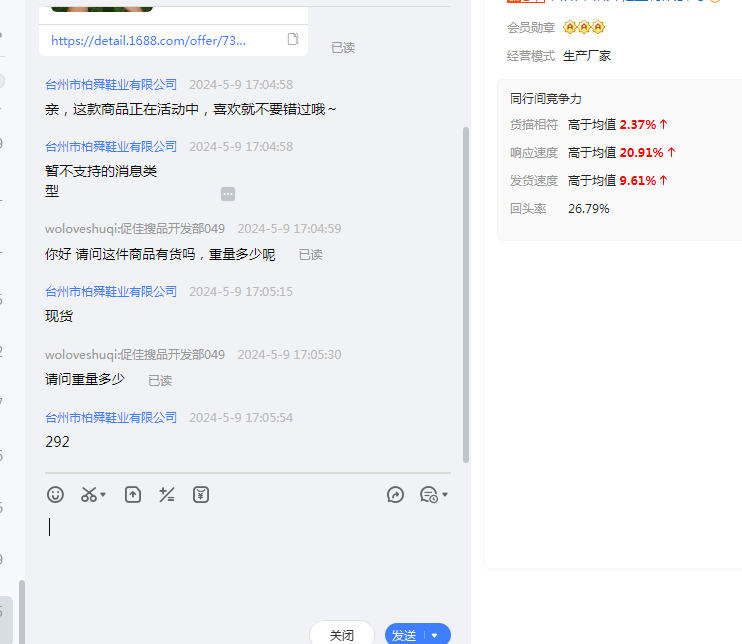The height and width of the screenshot is (644, 742).
Task: Click the upload file icon
Action: pos(133,494)
